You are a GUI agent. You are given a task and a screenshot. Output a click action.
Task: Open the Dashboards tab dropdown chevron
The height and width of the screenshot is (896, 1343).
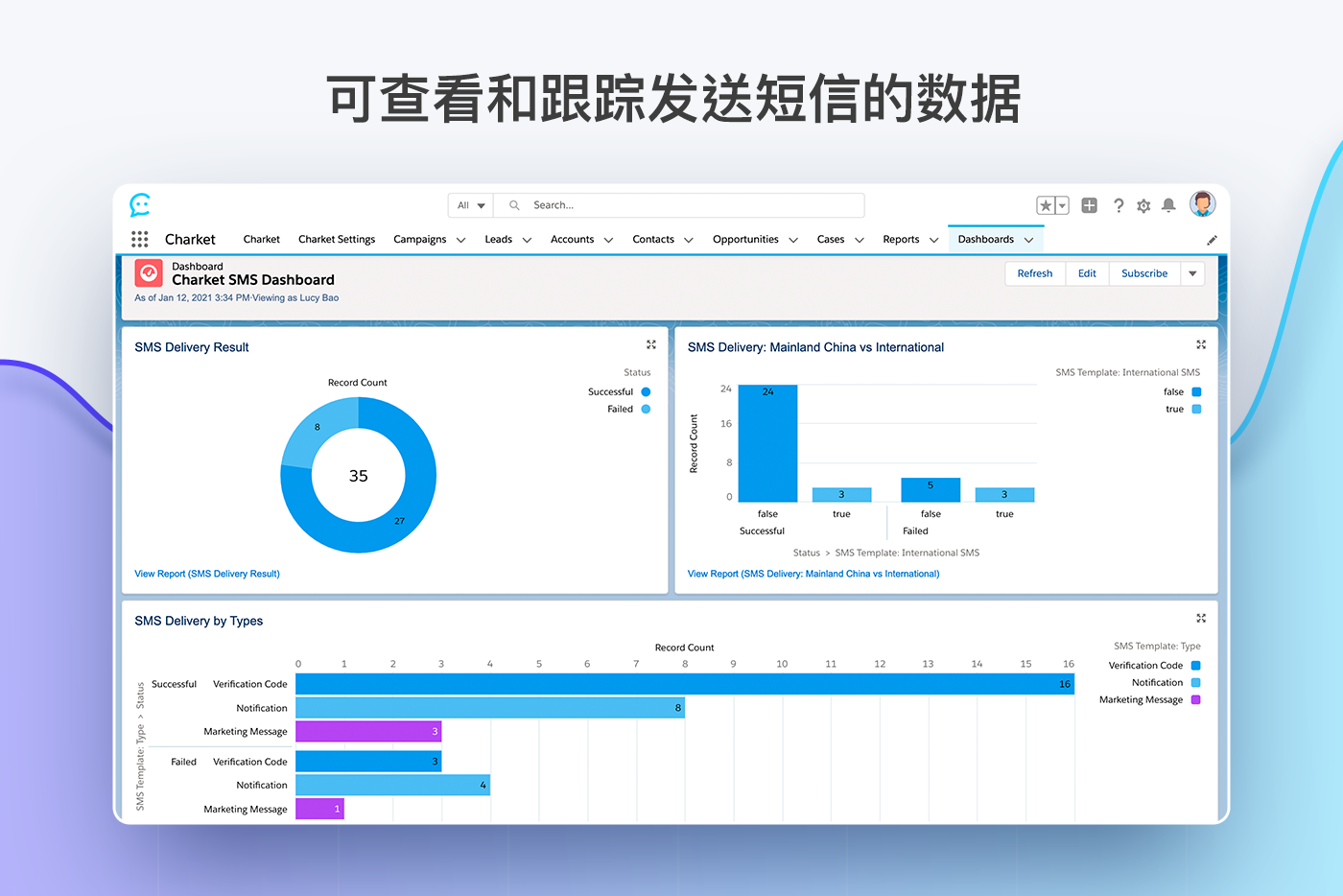click(1028, 240)
